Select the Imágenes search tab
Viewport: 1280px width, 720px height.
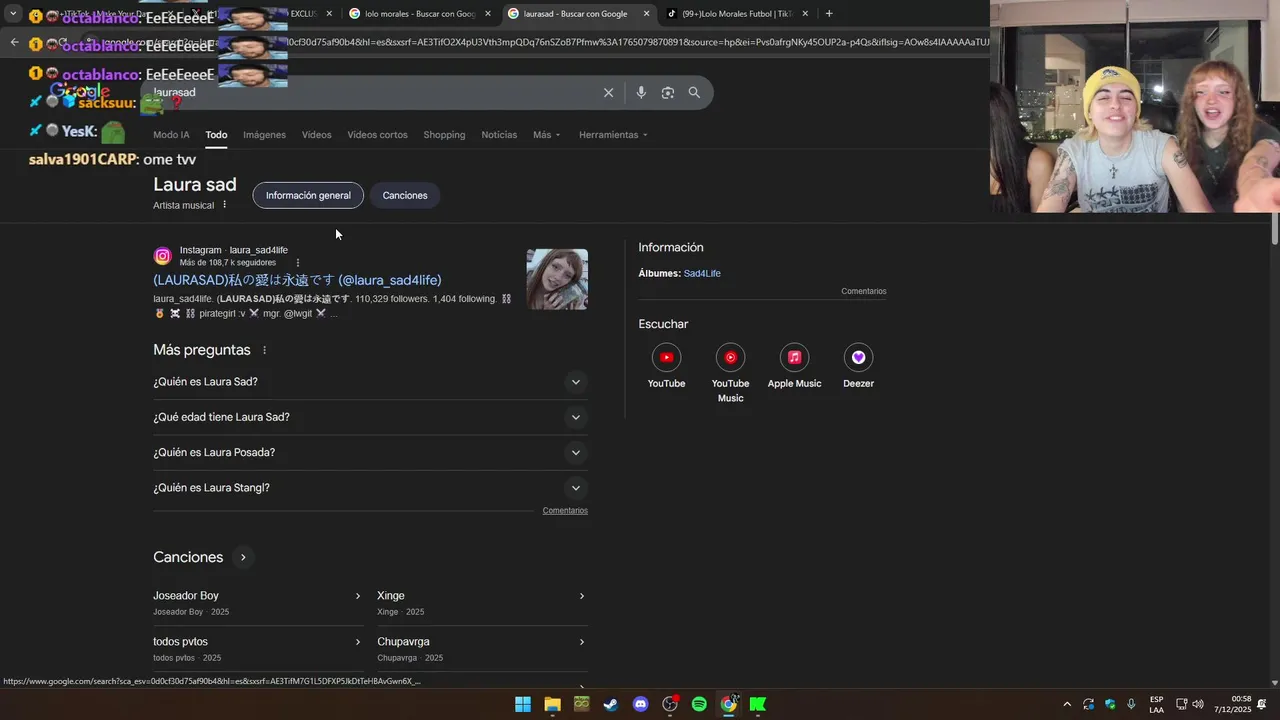click(x=264, y=135)
